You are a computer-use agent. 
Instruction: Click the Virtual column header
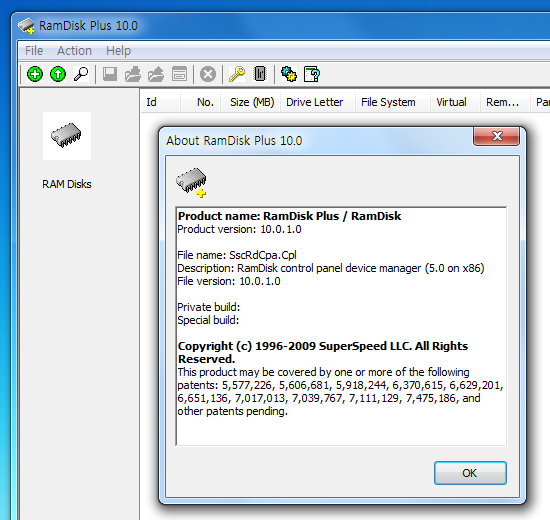455,102
